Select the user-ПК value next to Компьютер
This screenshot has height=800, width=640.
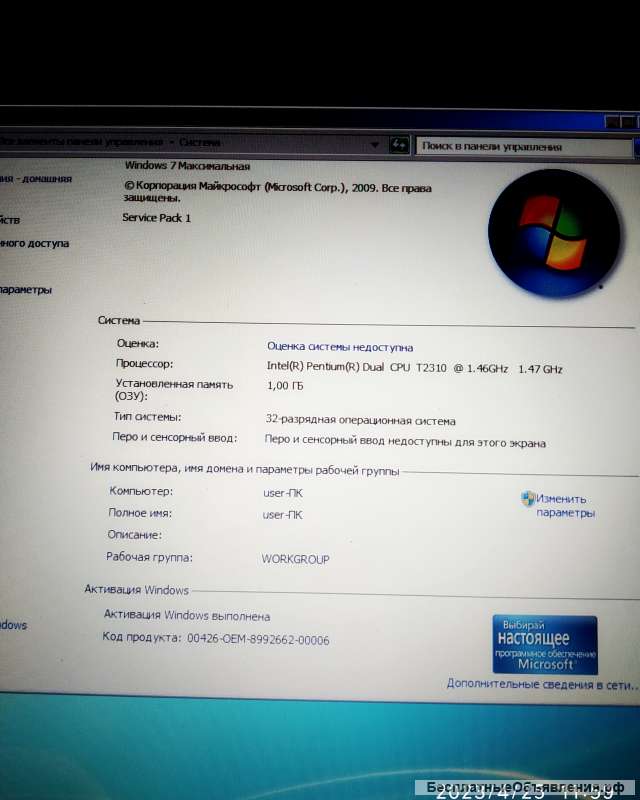pos(283,493)
